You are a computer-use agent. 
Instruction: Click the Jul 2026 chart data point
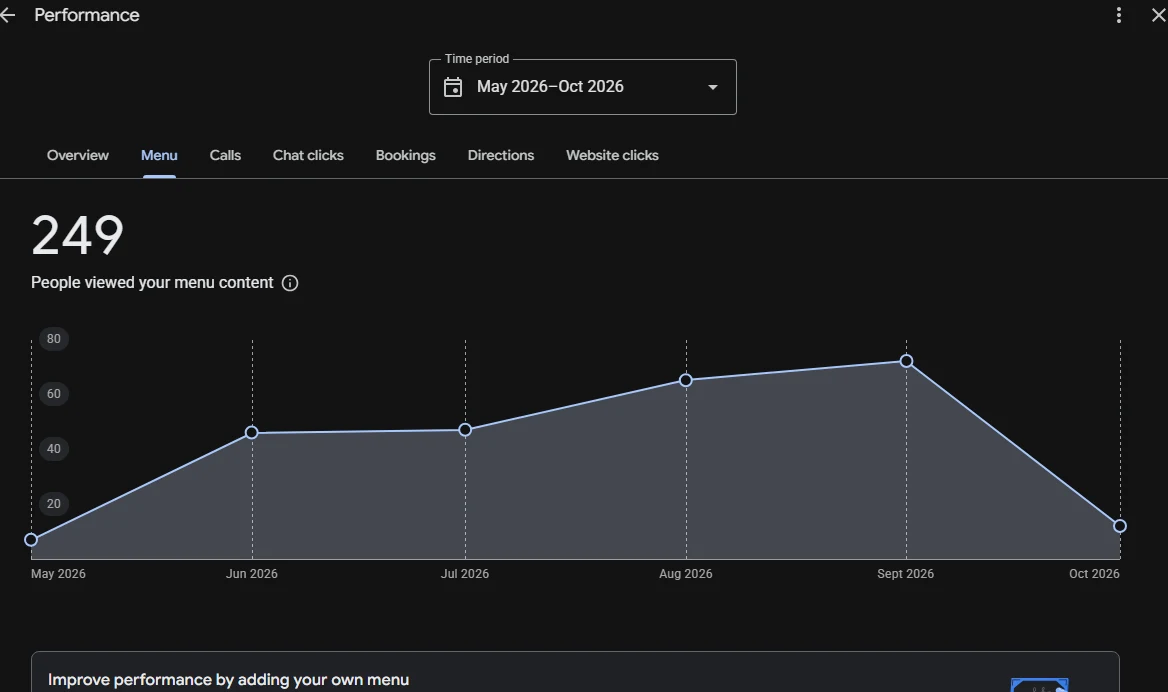(x=465, y=430)
